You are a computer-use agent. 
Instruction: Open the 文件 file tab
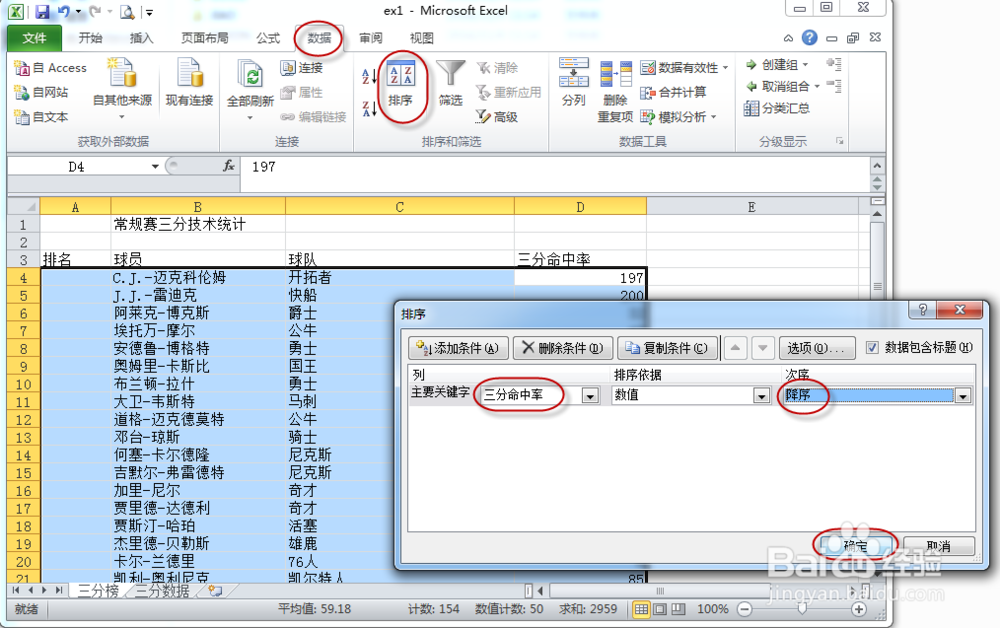pyautogui.click(x=34, y=38)
